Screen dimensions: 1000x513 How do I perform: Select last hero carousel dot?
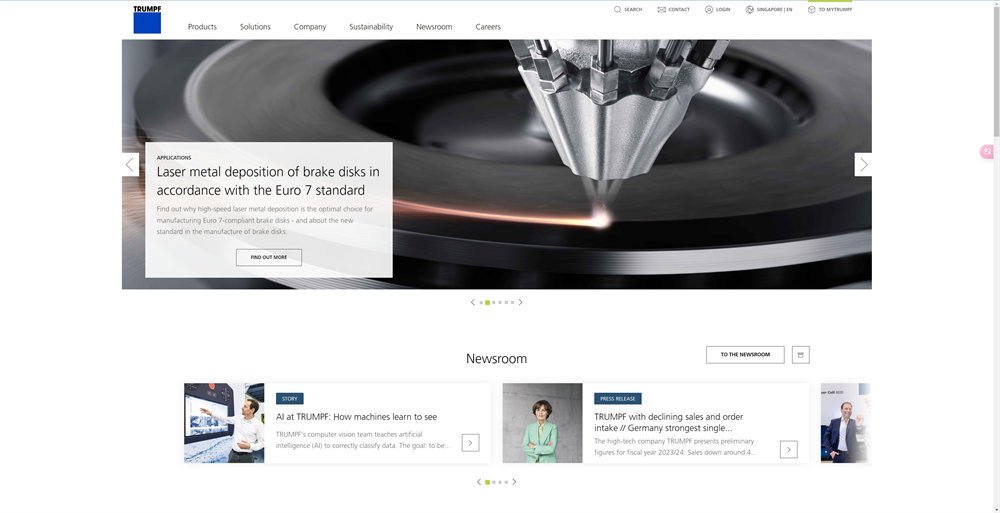click(x=512, y=302)
